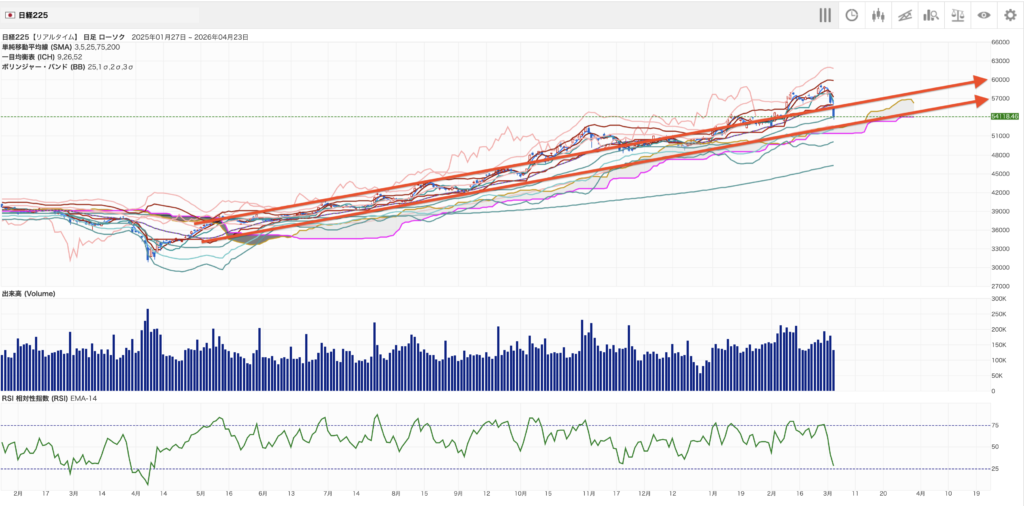Click the Japan flag icon beside 日経225

click(9, 16)
